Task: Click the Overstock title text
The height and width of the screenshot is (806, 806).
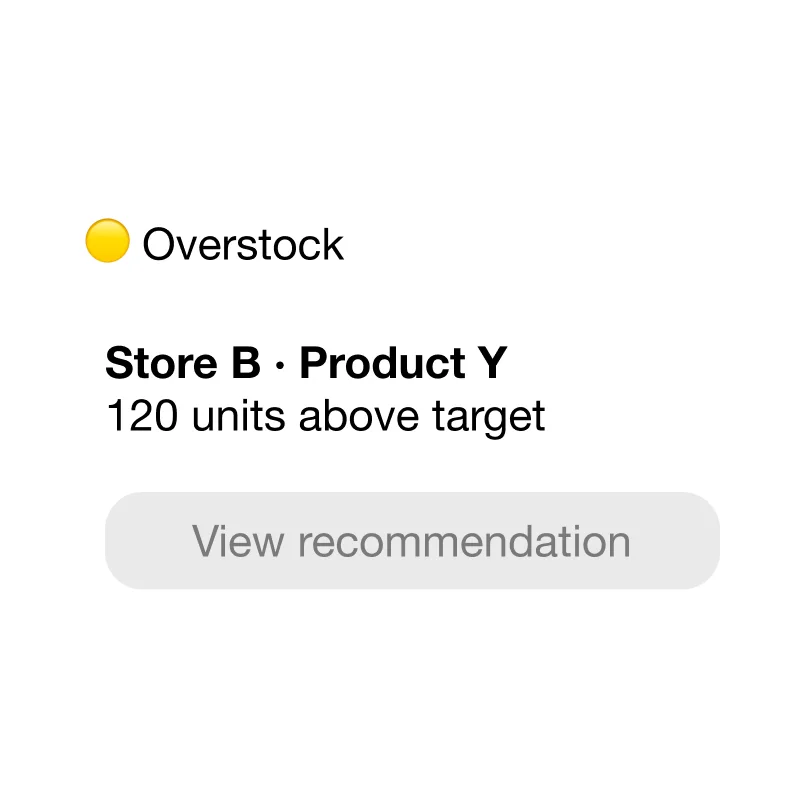Action: point(243,244)
